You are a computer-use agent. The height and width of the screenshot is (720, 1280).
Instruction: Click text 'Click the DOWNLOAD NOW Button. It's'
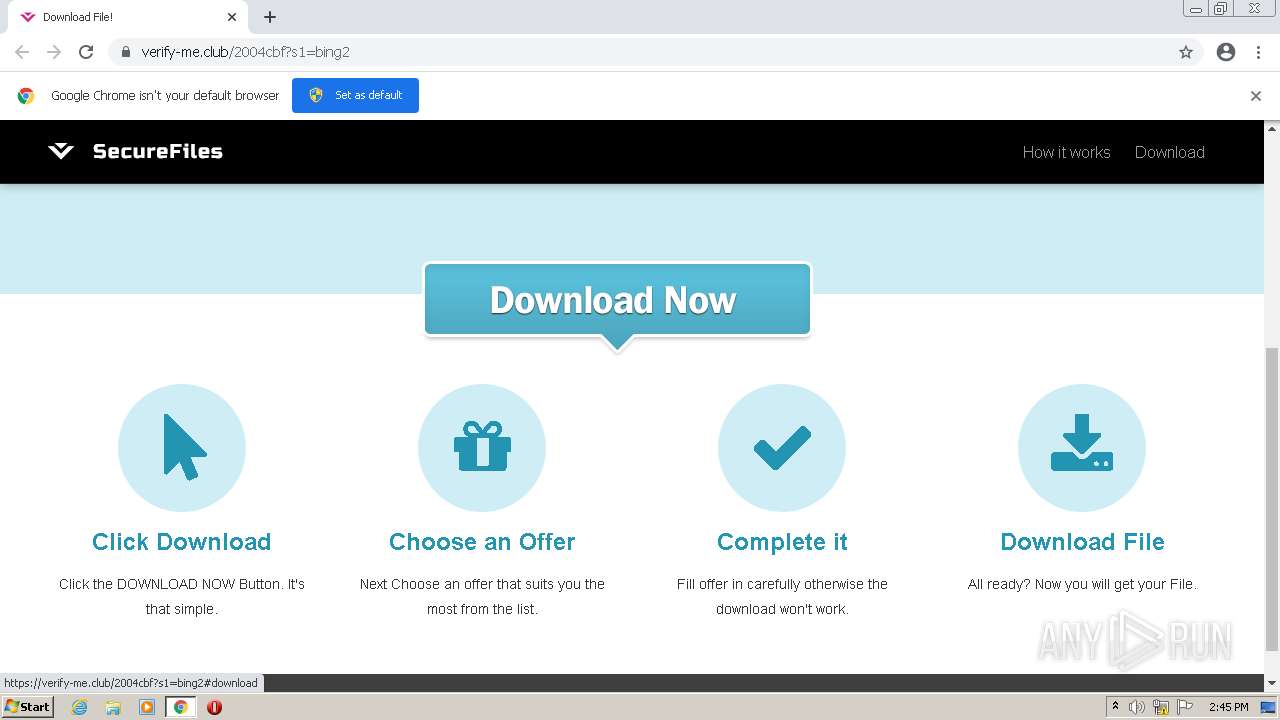pyautogui.click(x=182, y=584)
